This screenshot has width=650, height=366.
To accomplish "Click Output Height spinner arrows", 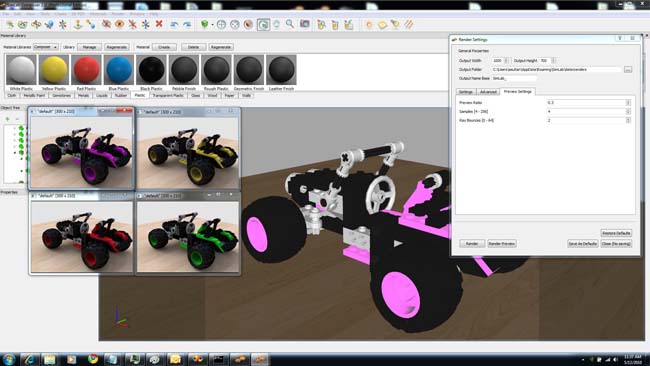I will click(553, 61).
